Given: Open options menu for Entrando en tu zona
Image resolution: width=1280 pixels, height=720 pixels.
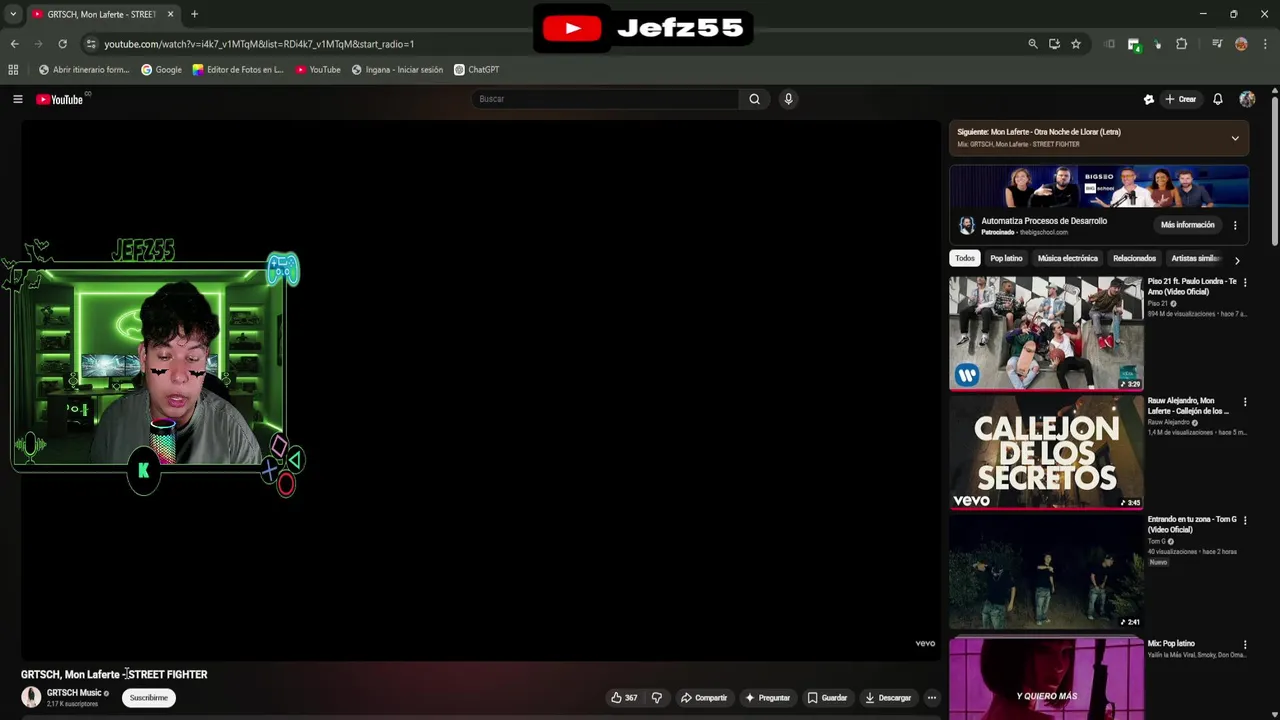Looking at the screenshot, I should 1245,521.
